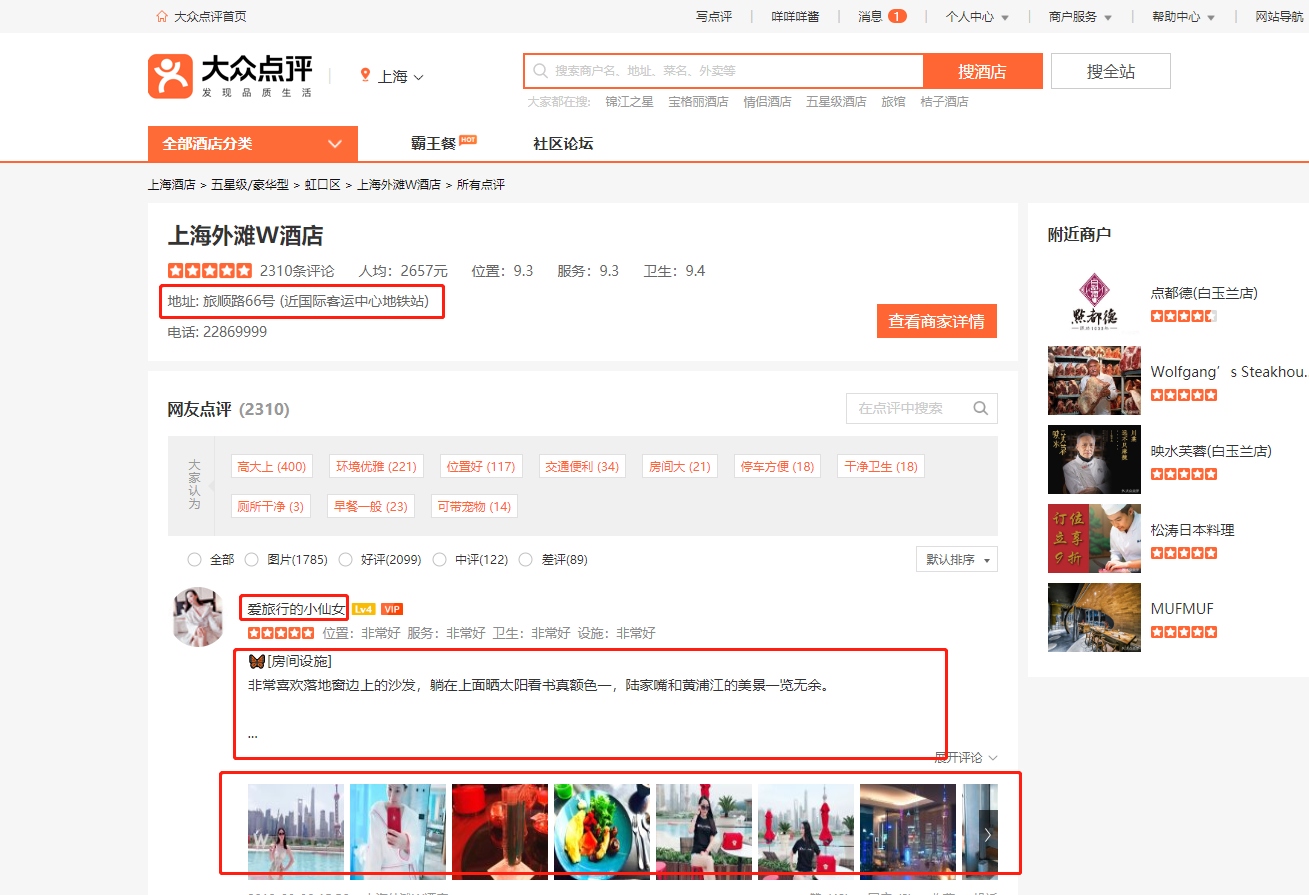Click the 虹口区 breadcrumb link
This screenshot has width=1309, height=895.
(x=323, y=185)
